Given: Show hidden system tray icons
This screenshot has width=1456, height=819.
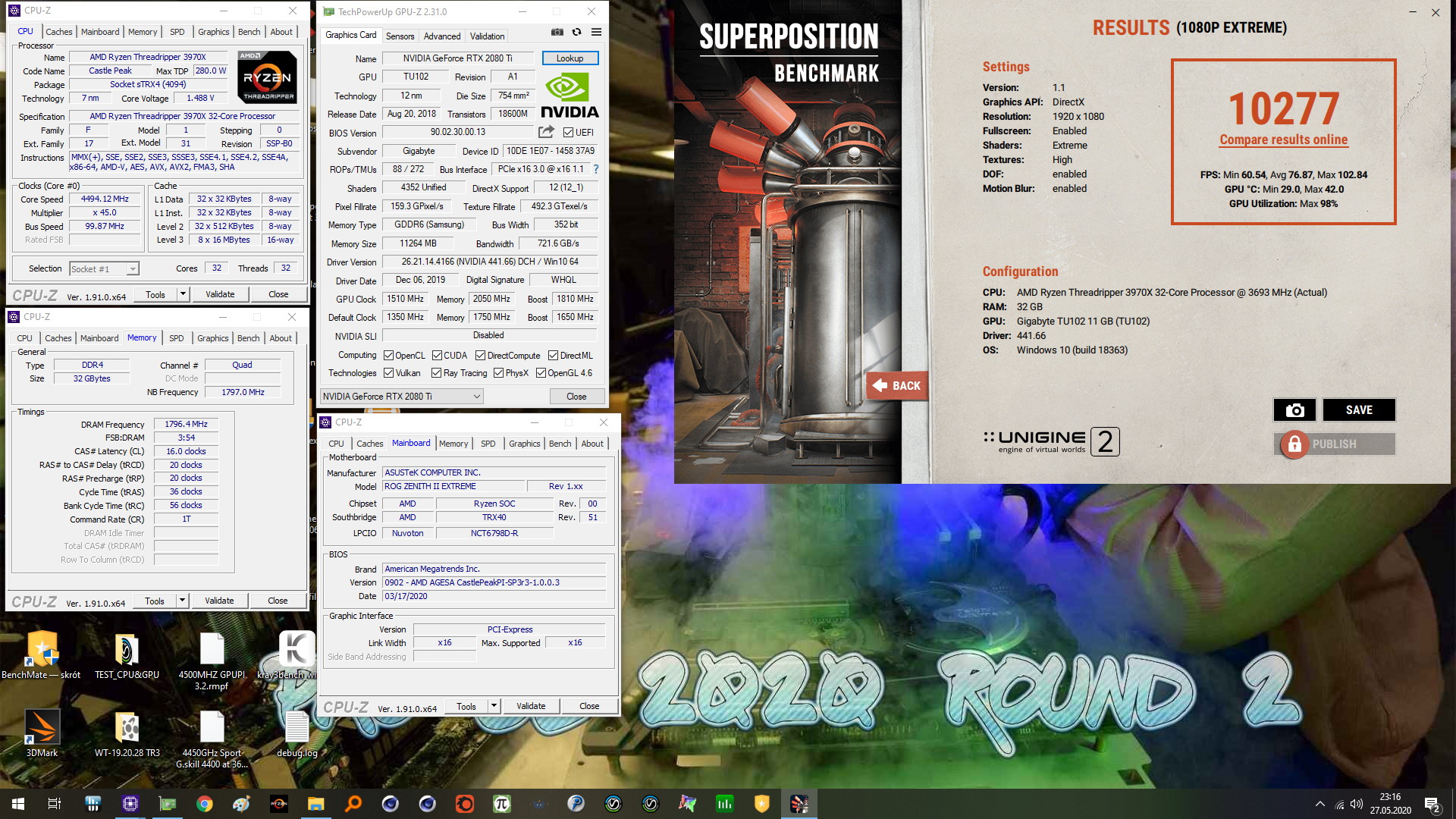Looking at the screenshot, I should click(x=1319, y=804).
